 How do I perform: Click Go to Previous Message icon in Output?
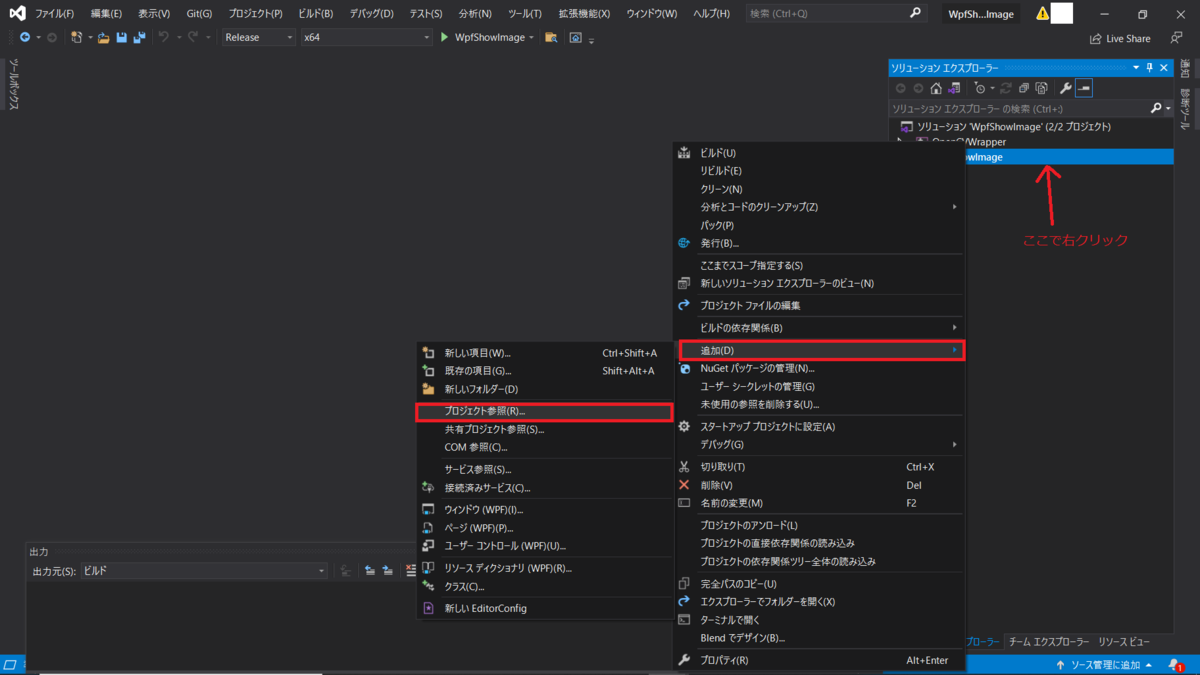[369, 571]
